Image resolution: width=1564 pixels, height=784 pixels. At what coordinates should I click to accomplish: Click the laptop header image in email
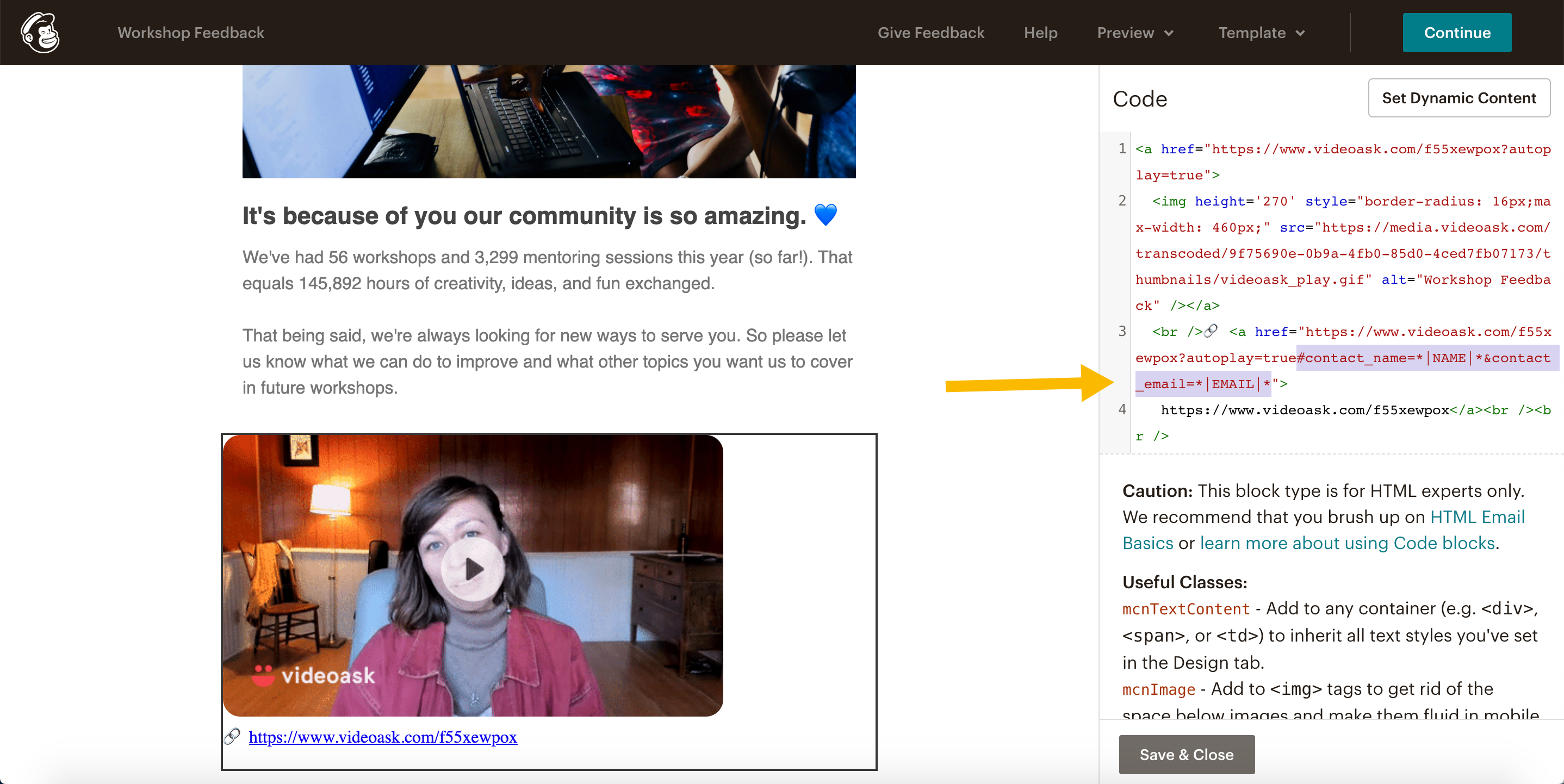(549, 121)
